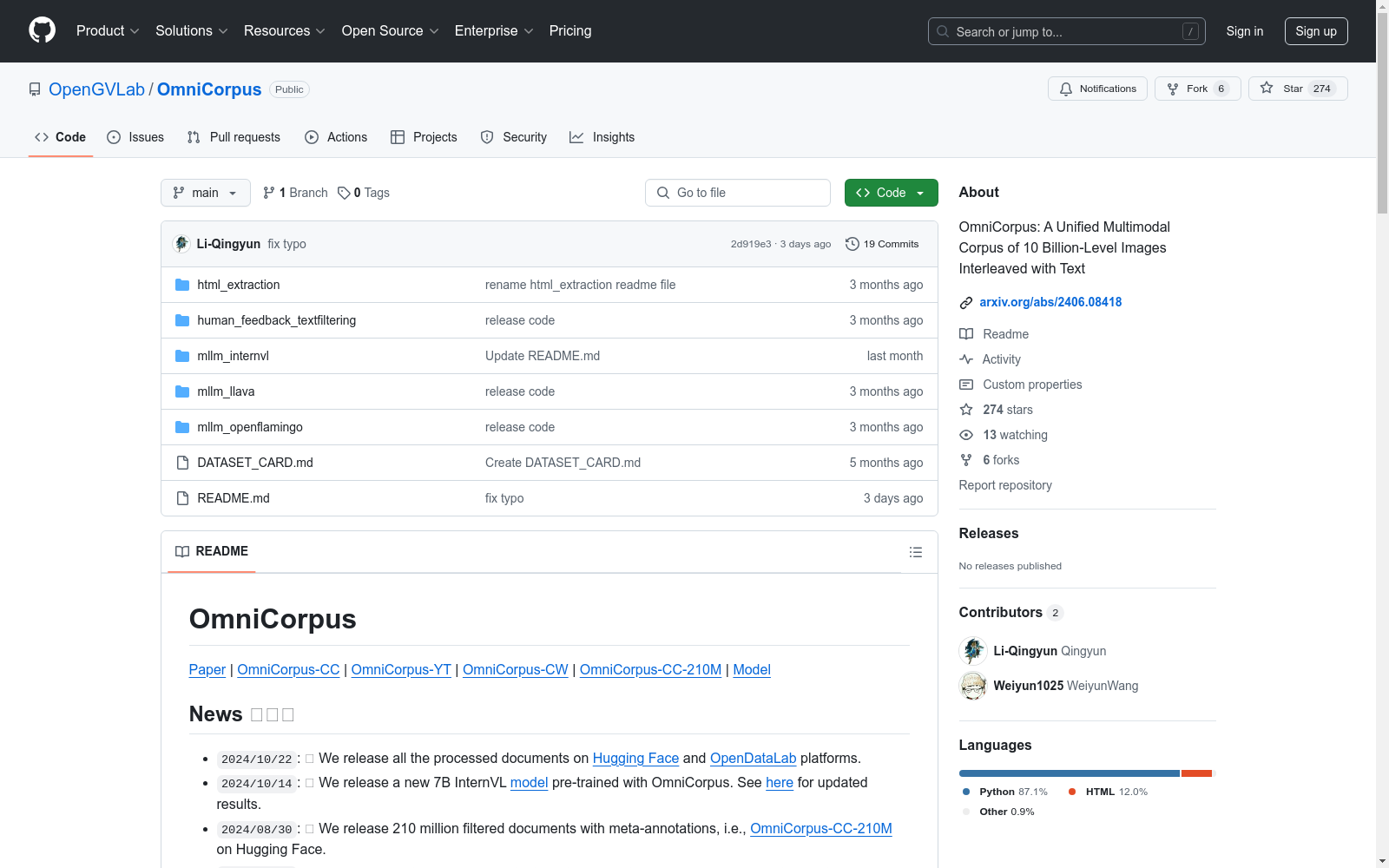This screenshot has width=1389, height=868.
Task: Click the commit hash 2d919e3
Action: [751, 244]
